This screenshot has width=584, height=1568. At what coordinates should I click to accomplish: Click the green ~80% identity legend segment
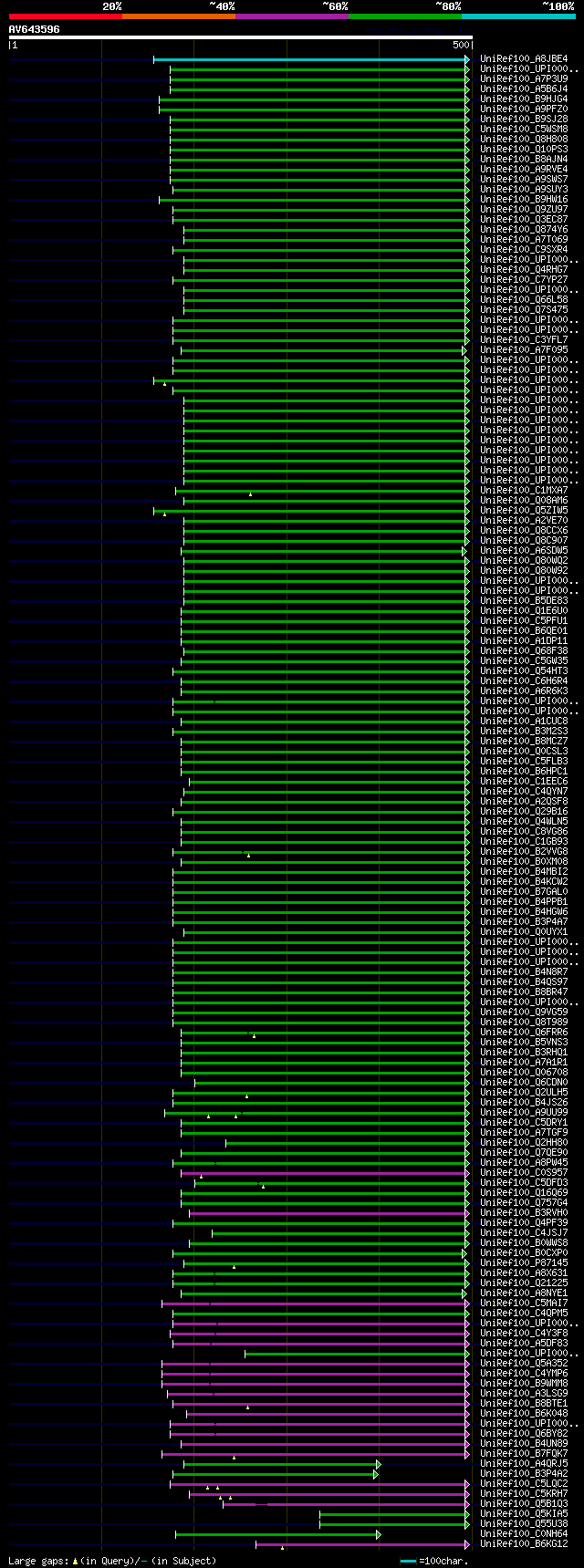(x=405, y=16)
